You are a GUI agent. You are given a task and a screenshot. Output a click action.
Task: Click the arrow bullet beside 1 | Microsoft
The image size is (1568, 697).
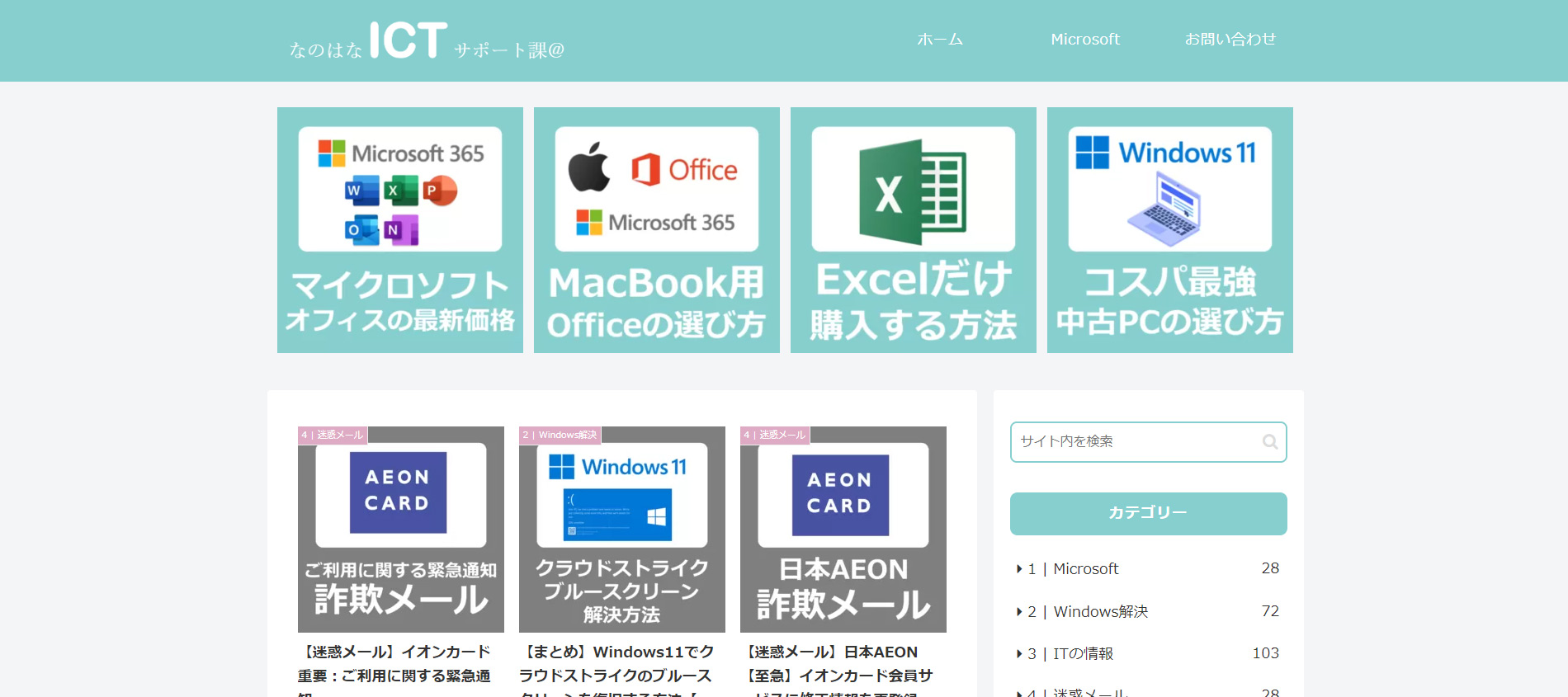point(1020,569)
